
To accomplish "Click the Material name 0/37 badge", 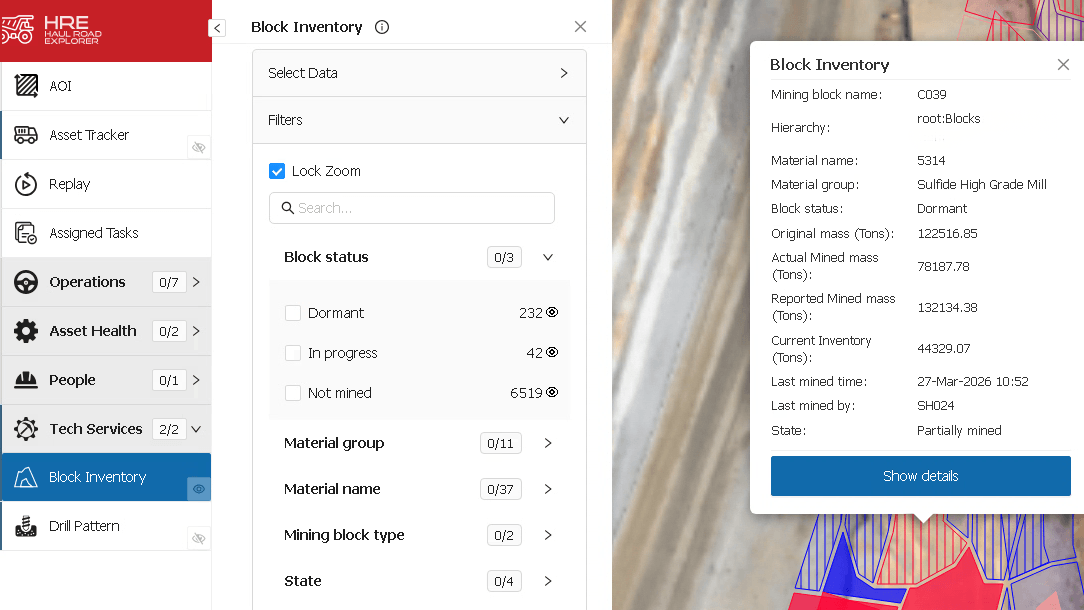I will coord(501,490).
